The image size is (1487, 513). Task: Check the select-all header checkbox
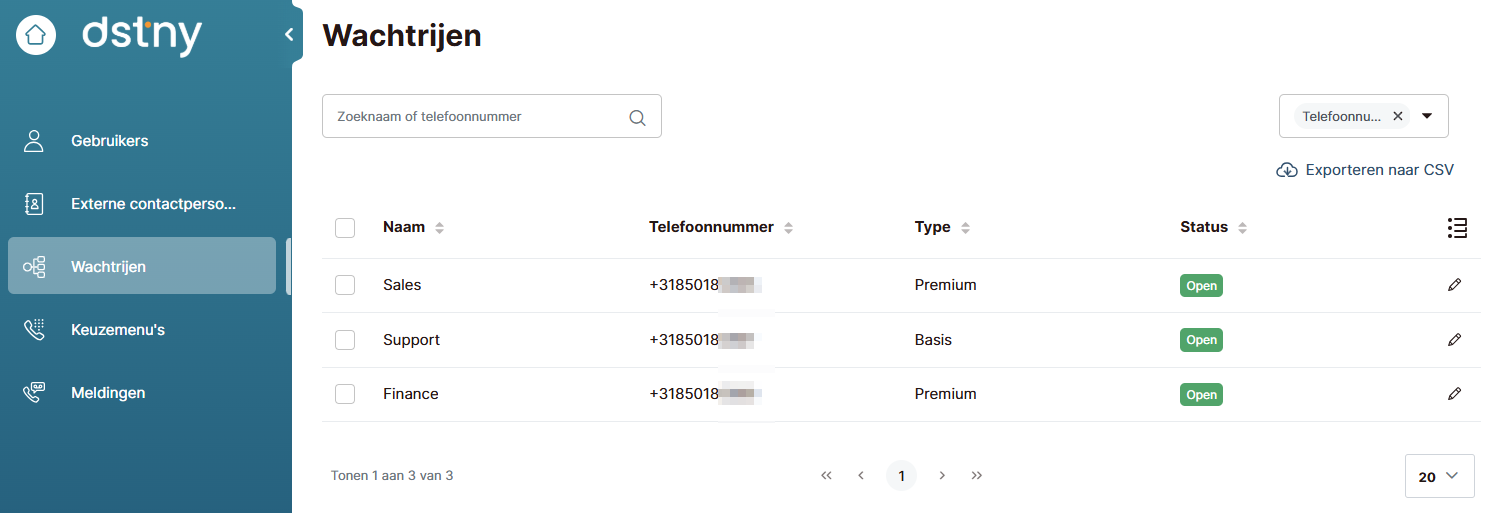coord(345,228)
